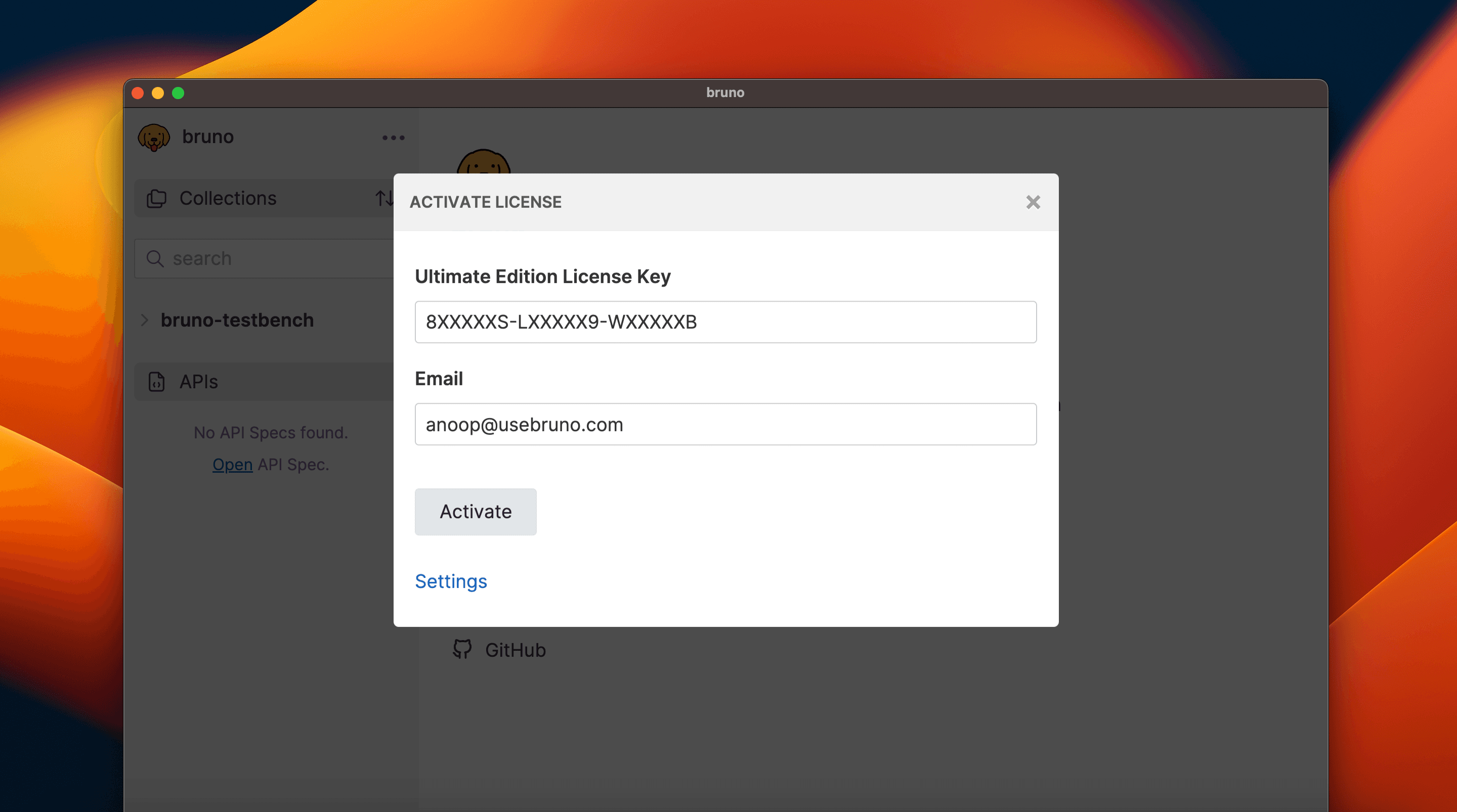
Task: Click the bruno title in sidebar
Action: pyautogui.click(x=207, y=137)
